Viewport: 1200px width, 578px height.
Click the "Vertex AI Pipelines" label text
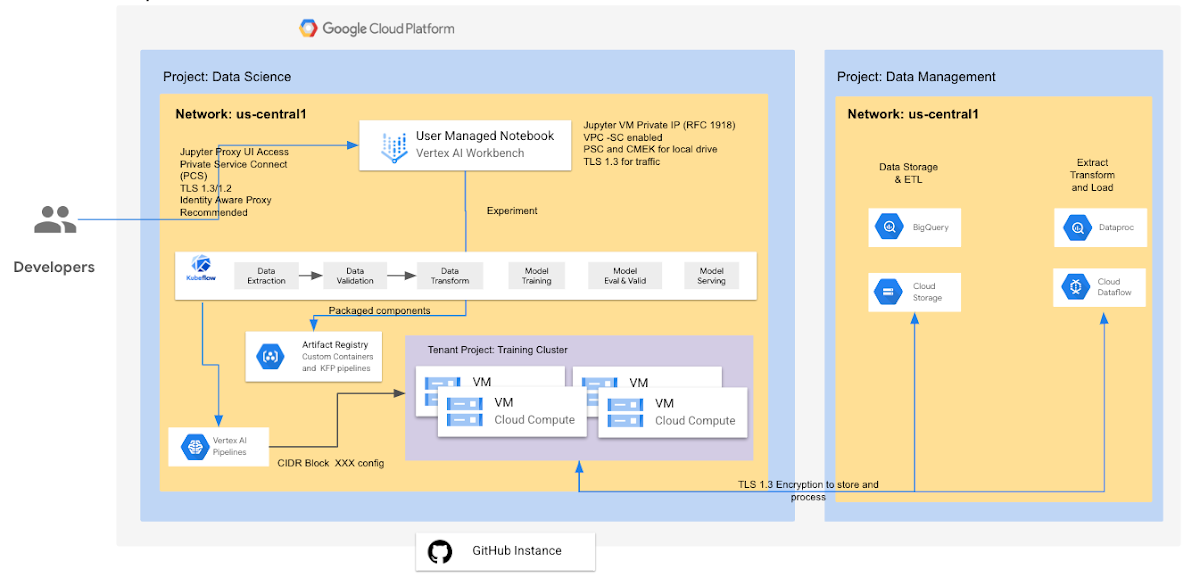[231, 446]
